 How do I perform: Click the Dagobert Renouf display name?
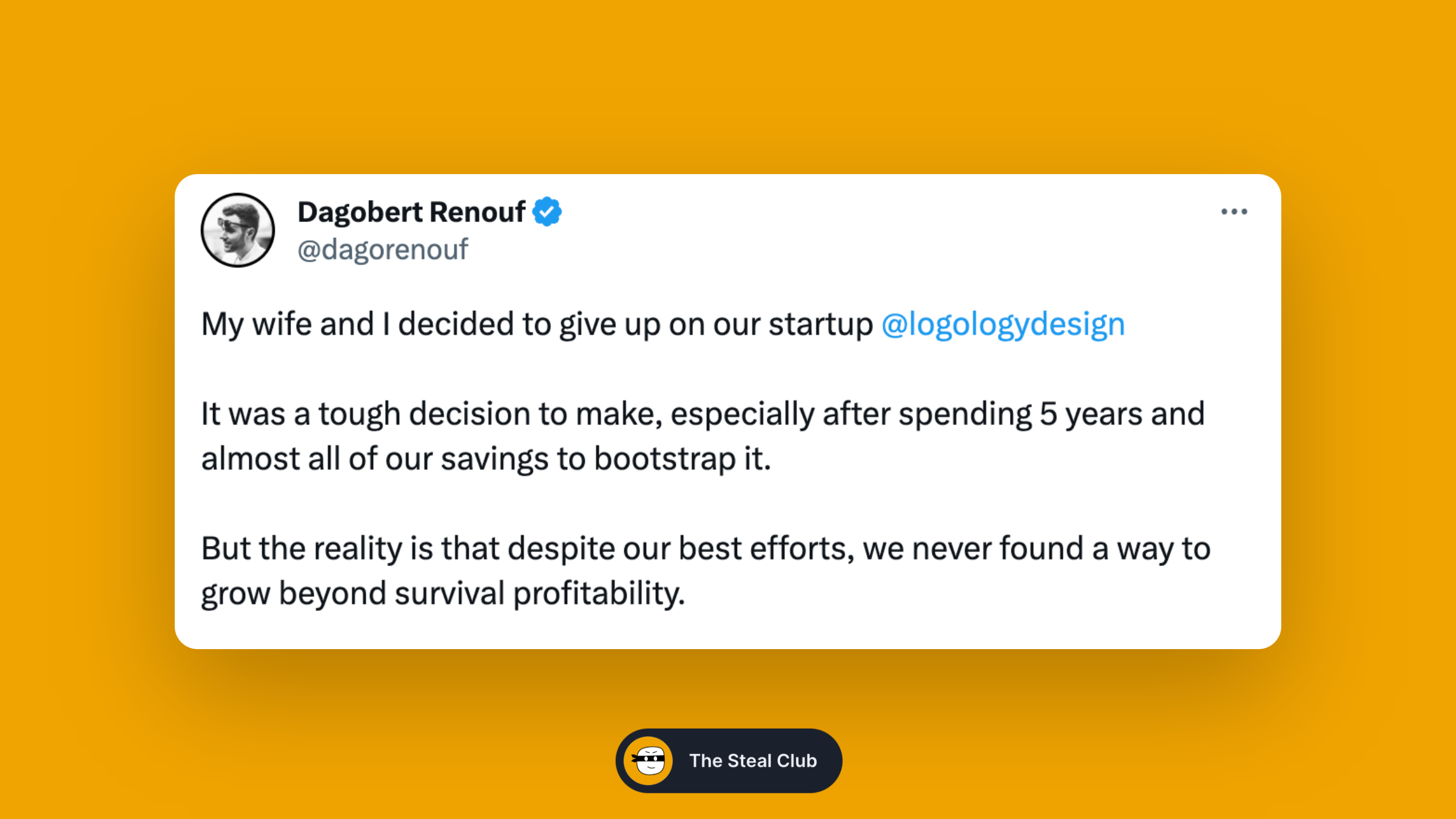[411, 212]
